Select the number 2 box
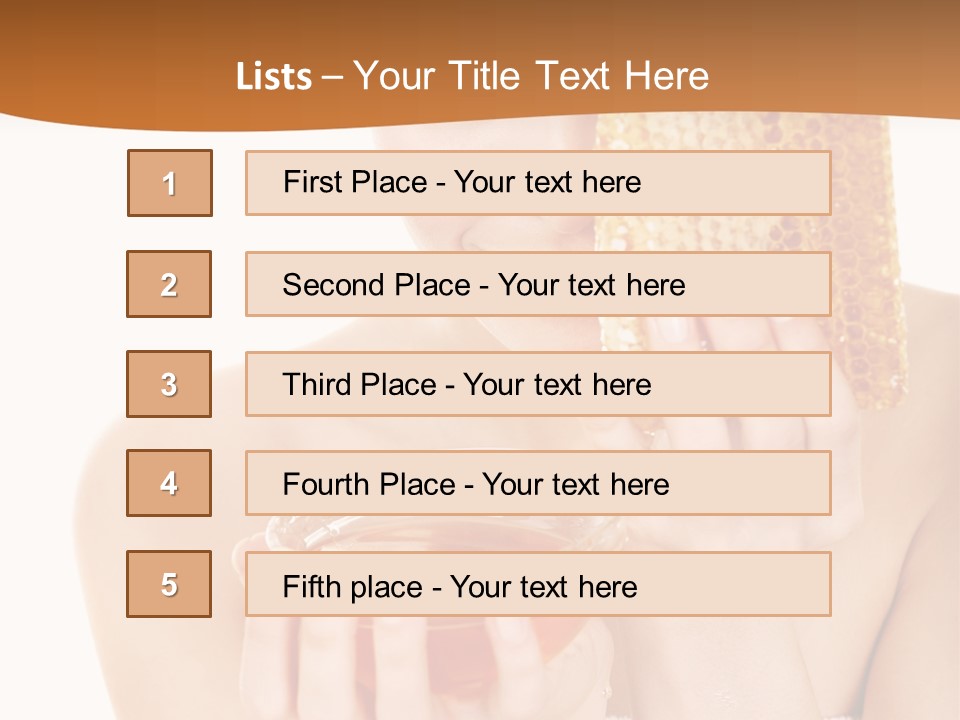 [169, 284]
